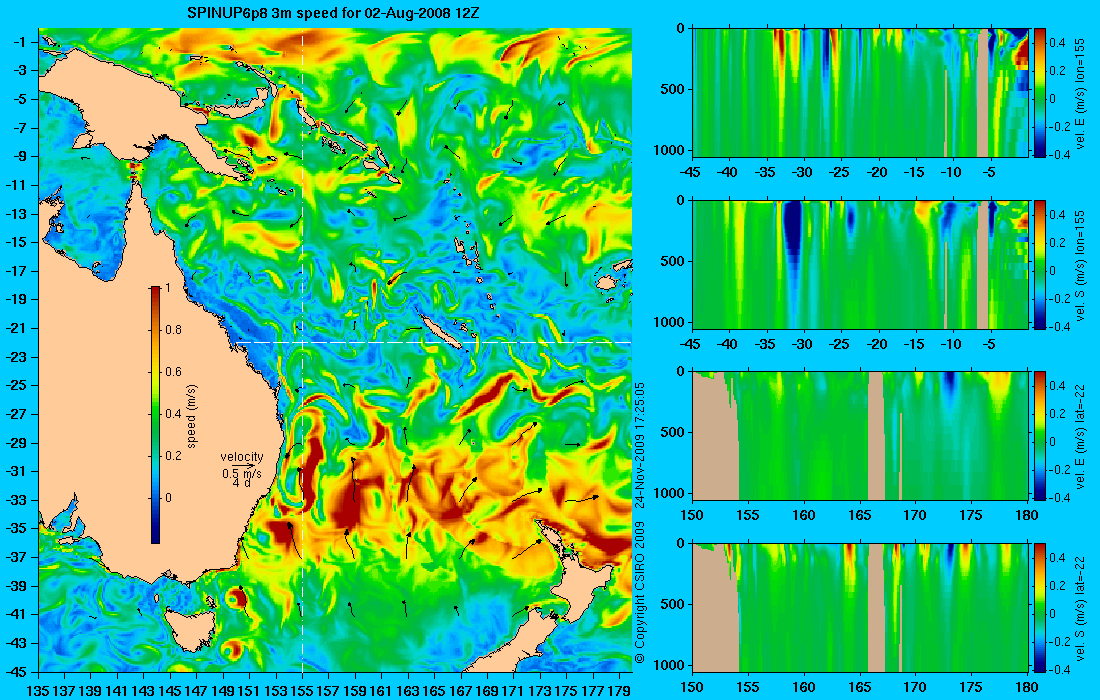Click the "0.5 m/s" velocity scale text

pos(242,474)
